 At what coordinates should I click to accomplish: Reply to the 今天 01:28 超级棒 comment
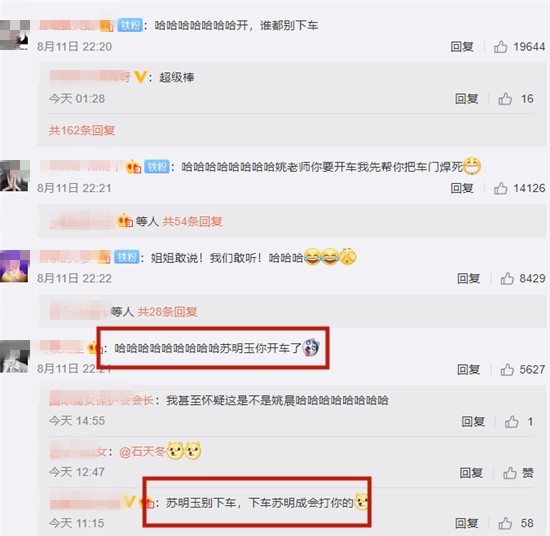[467, 99]
